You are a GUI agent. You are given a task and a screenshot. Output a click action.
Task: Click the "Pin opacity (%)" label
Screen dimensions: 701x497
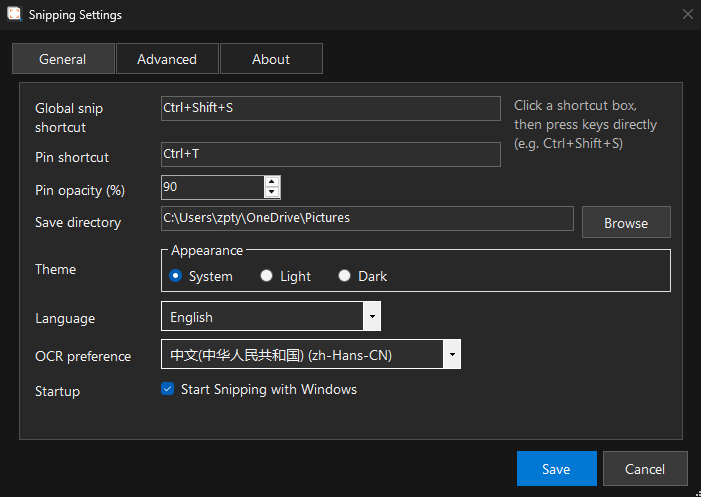(x=80, y=191)
